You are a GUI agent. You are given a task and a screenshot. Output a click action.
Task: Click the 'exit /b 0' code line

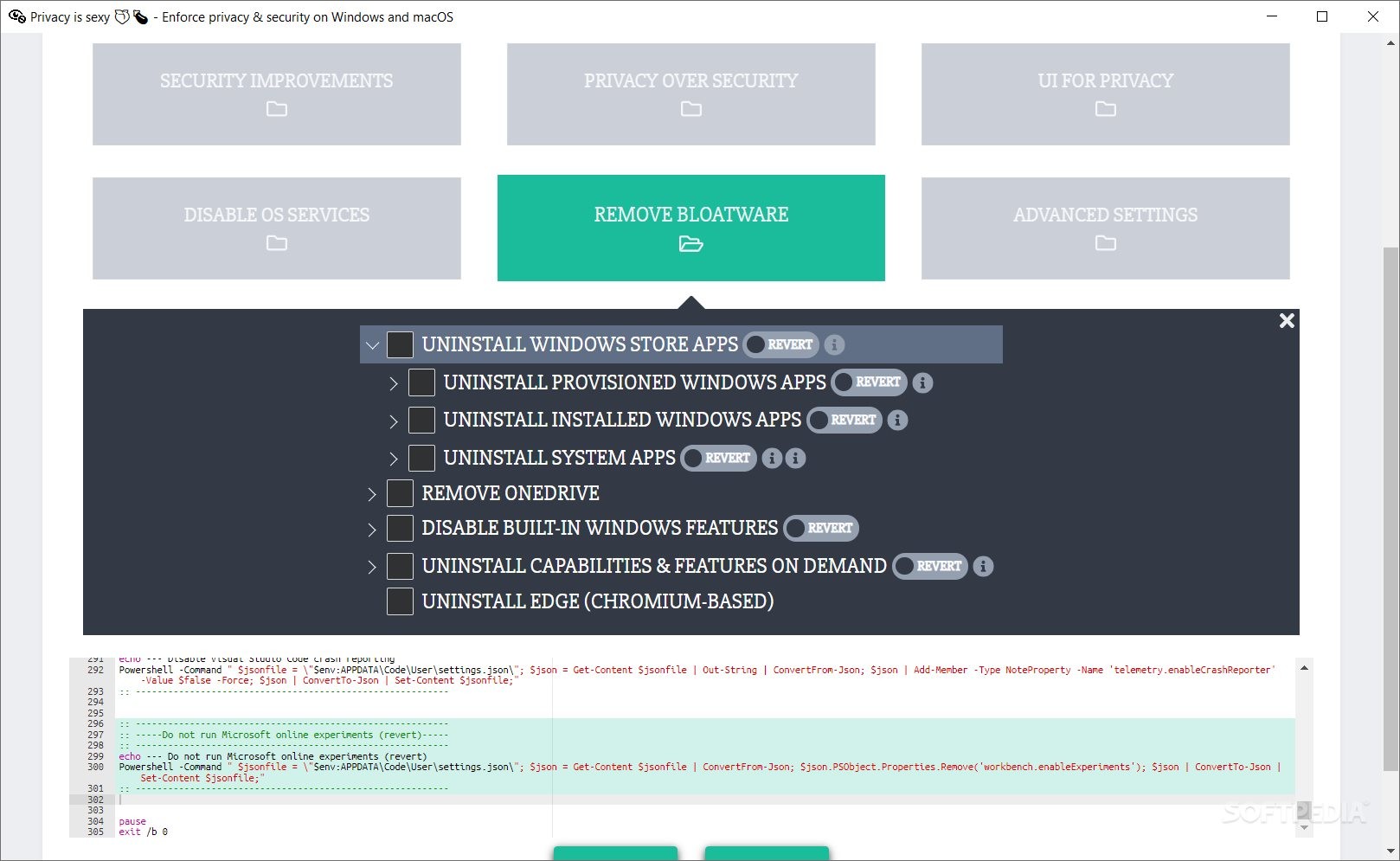tap(144, 832)
